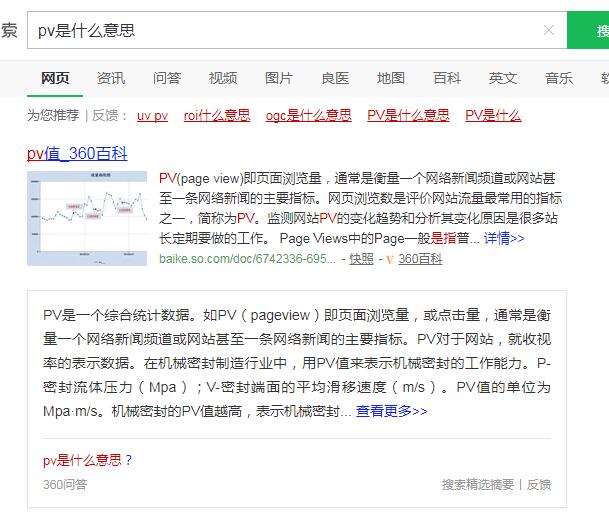Expand the baike summary via 详情>>
This screenshot has width=609, height=520.
click(504, 238)
